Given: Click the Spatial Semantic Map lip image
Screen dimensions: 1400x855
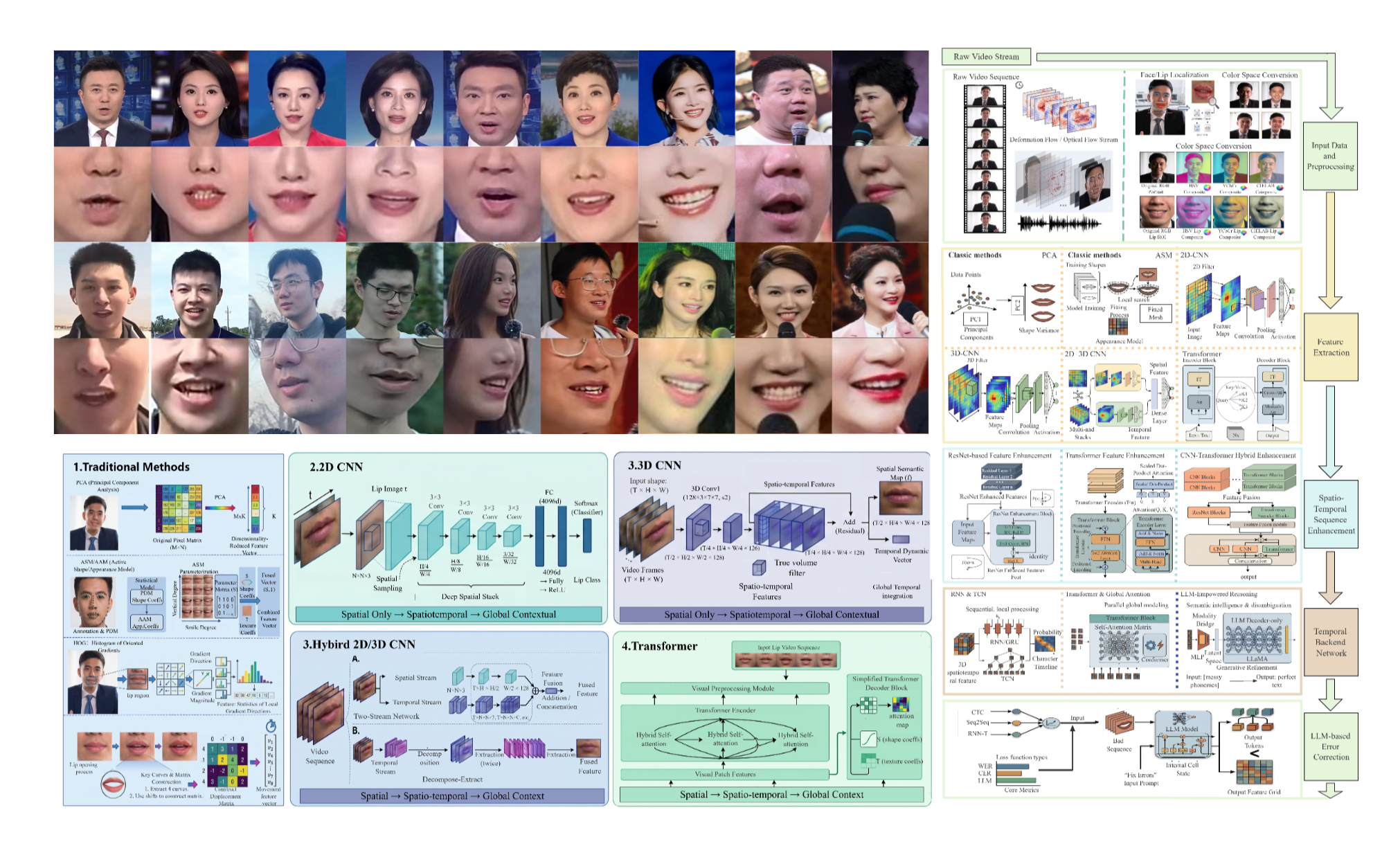Looking at the screenshot, I should (x=901, y=498).
